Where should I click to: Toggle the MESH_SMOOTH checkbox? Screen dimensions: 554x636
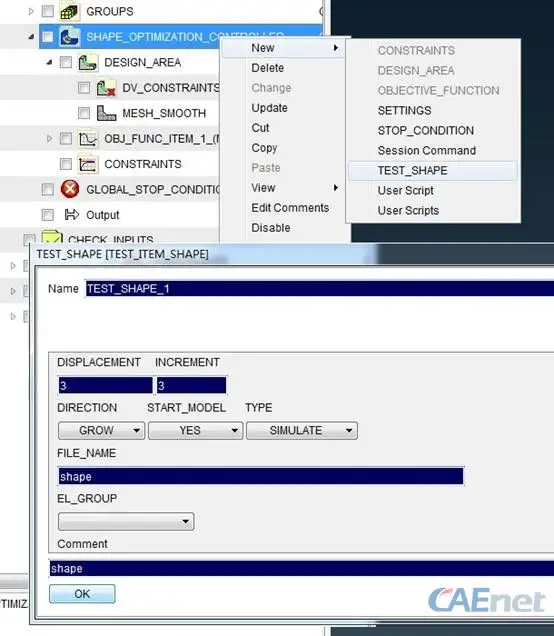84,113
